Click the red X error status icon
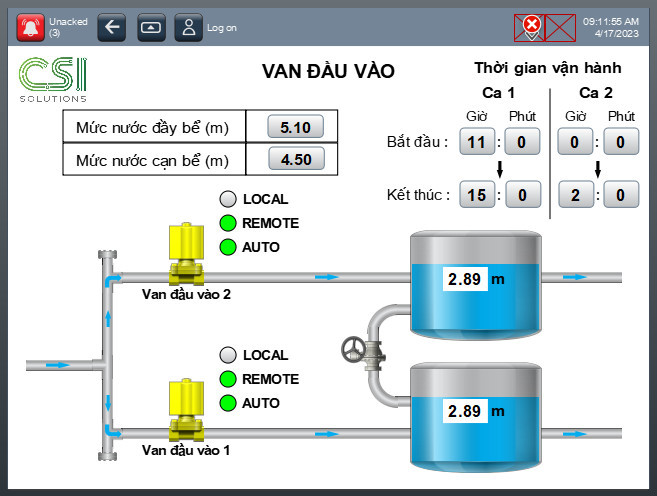Viewport: 657px width, 496px height. coord(530,27)
